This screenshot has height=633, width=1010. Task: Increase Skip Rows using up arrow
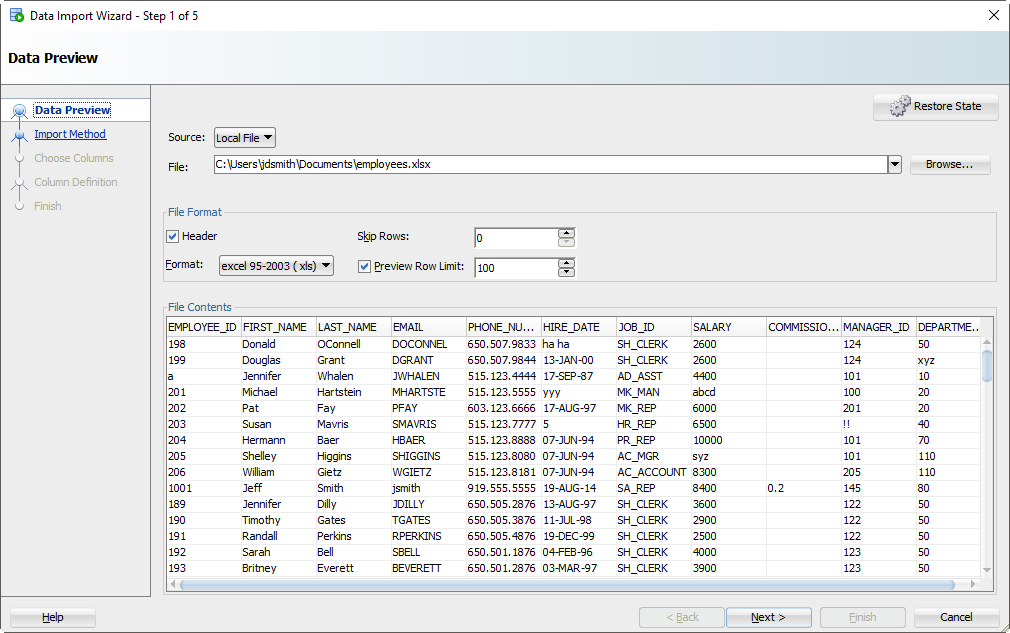coord(567,234)
